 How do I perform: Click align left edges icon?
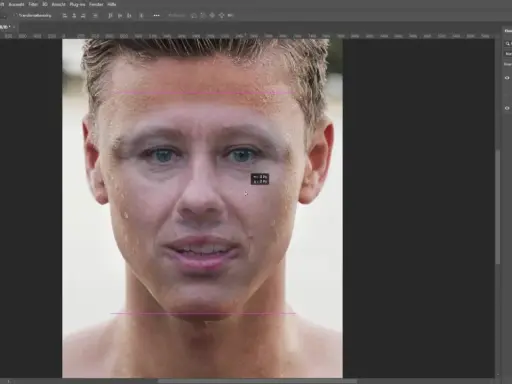(x=65, y=16)
